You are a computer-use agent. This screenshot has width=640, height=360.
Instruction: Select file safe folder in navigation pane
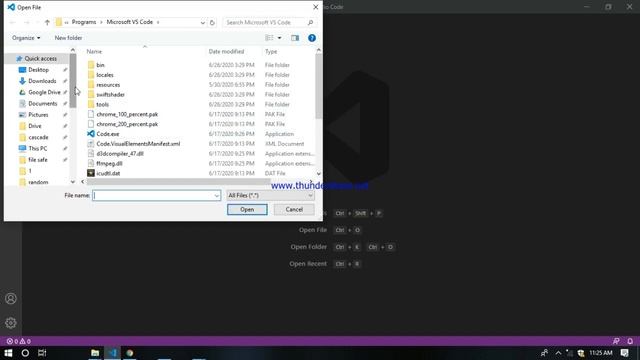[38, 160]
